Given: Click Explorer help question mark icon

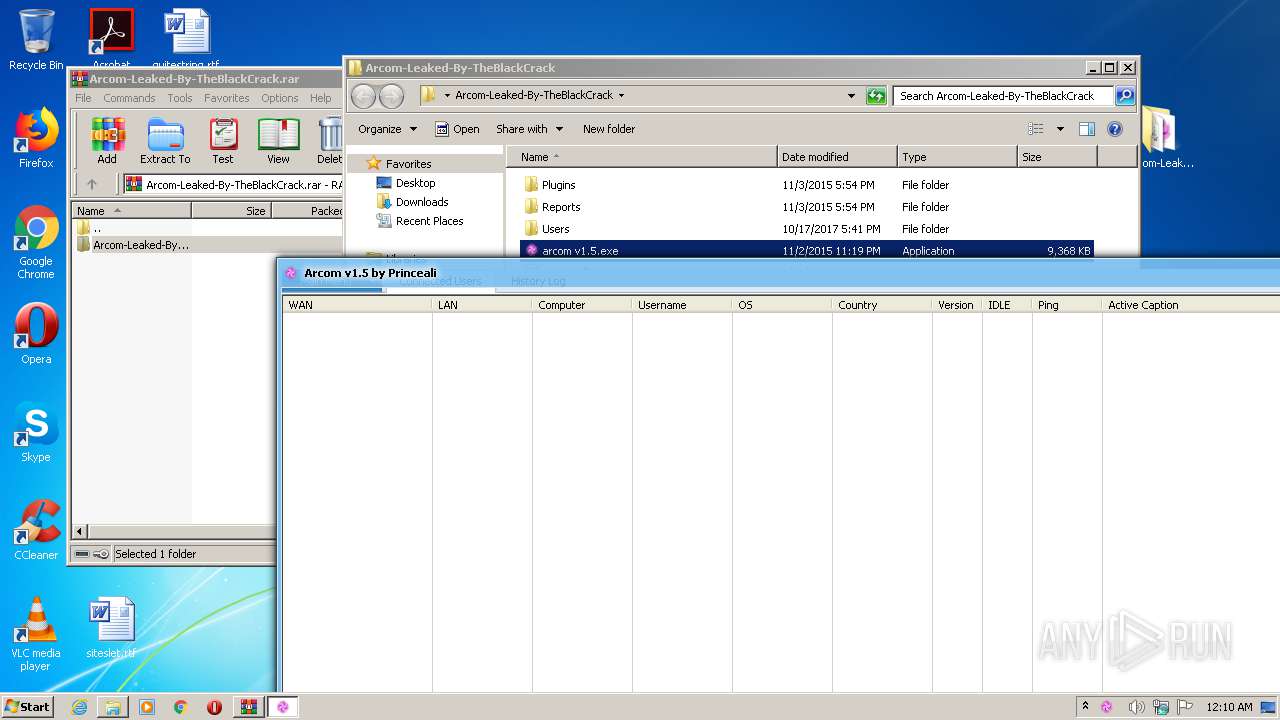Looking at the screenshot, I should [1115, 129].
